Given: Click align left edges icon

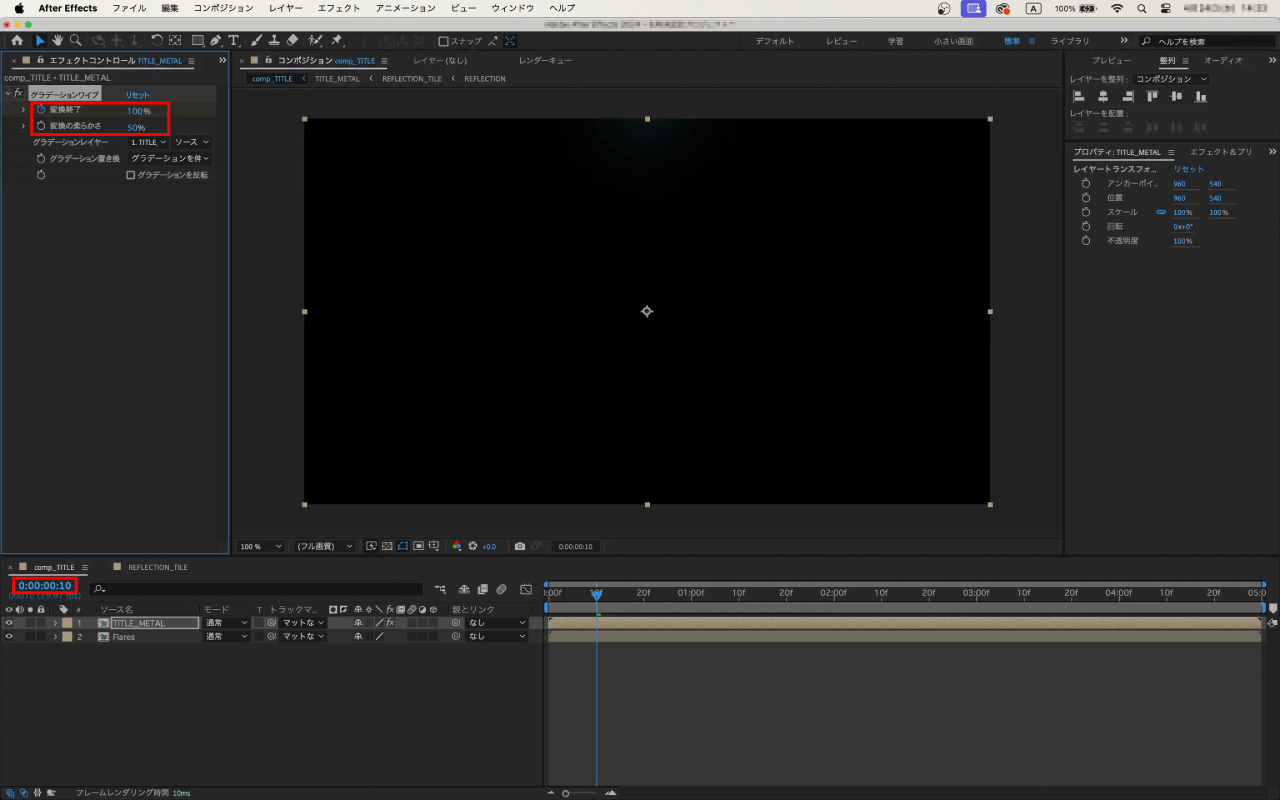Looking at the screenshot, I should pos(1079,96).
